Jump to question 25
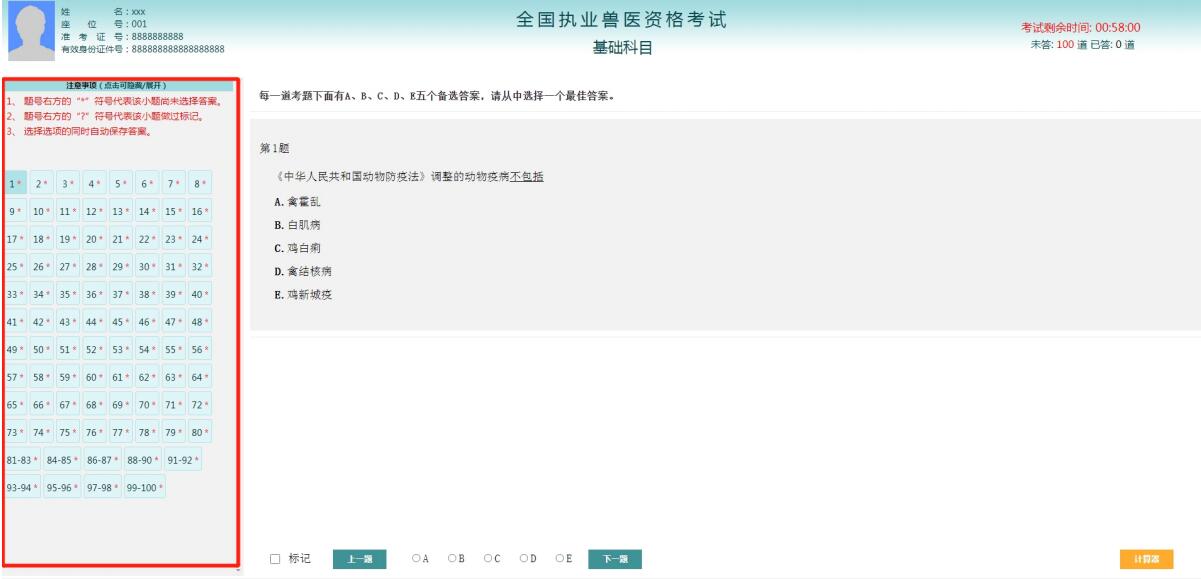The width and height of the screenshot is (1201, 579). 16,266
